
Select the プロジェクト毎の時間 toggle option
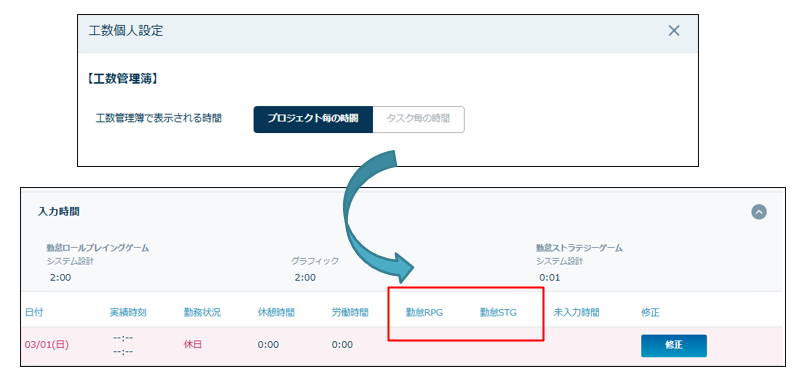click(313, 119)
